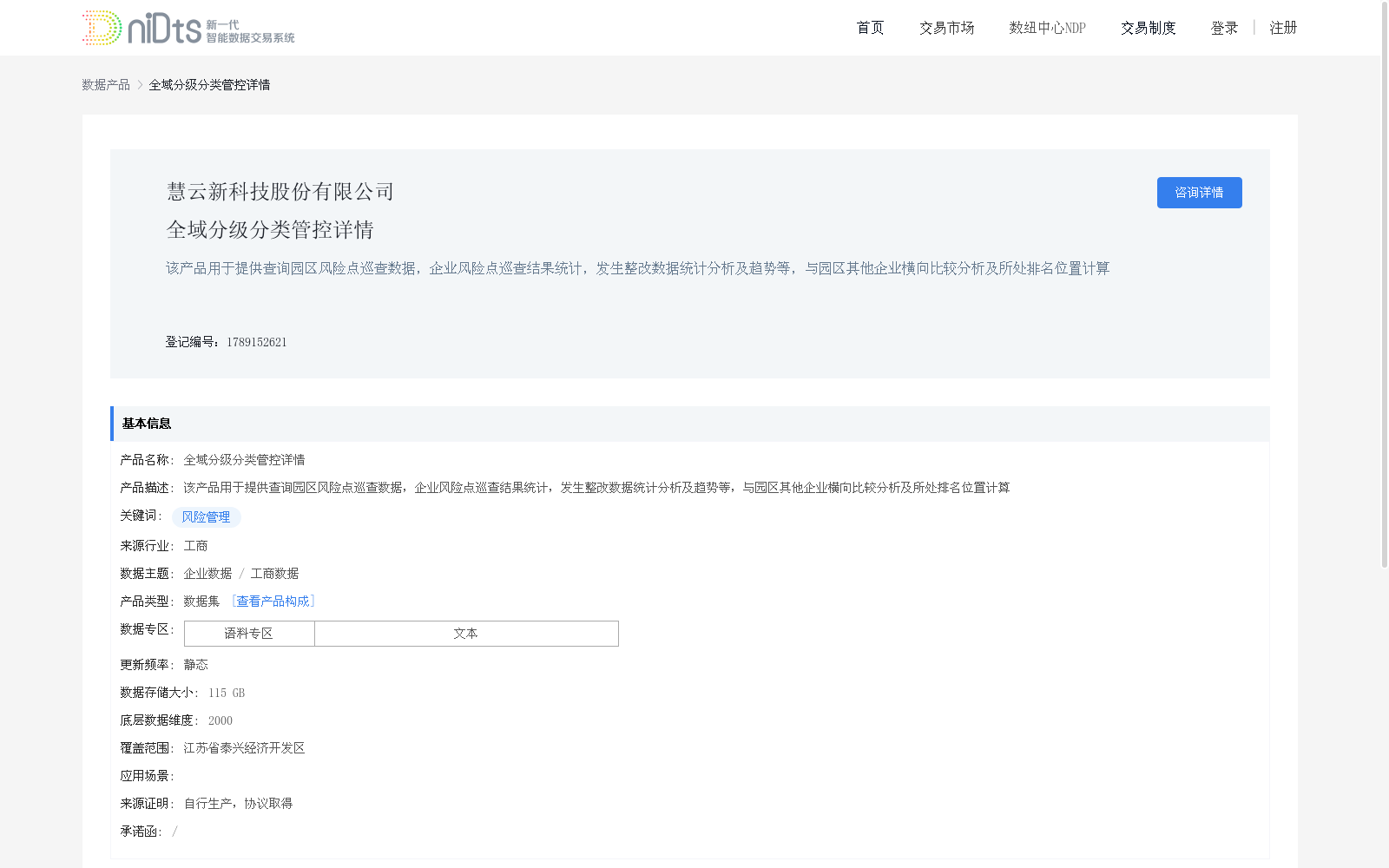1389x868 pixels.
Task: Open 数纽中心NDP in navigation
Action: pyautogui.click(x=1047, y=28)
